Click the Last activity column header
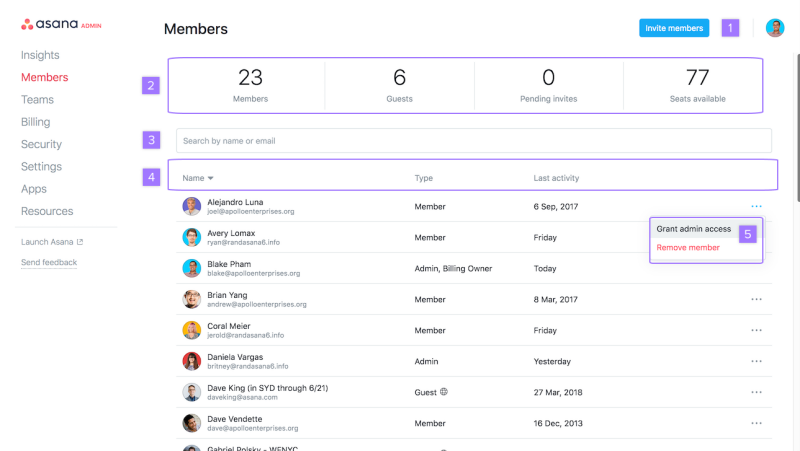The width and height of the screenshot is (800, 451). [x=556, y=178]
